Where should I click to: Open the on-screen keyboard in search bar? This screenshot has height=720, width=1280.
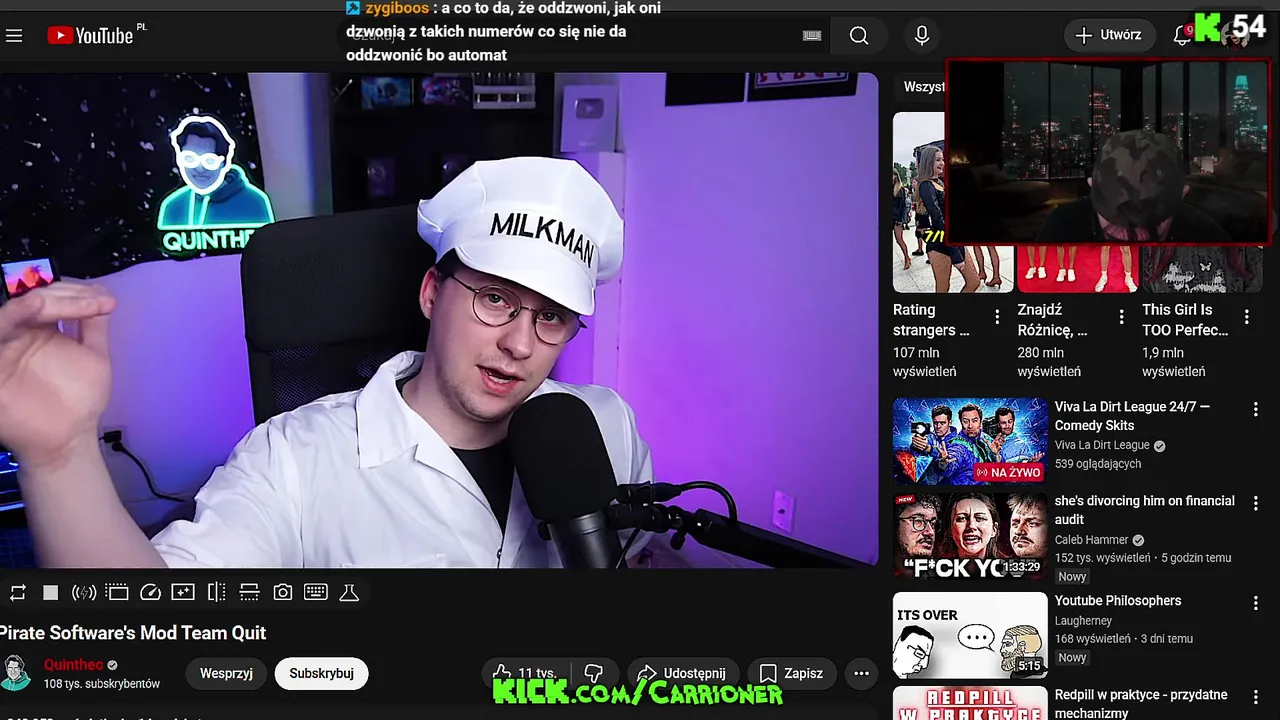click(812, 36)
